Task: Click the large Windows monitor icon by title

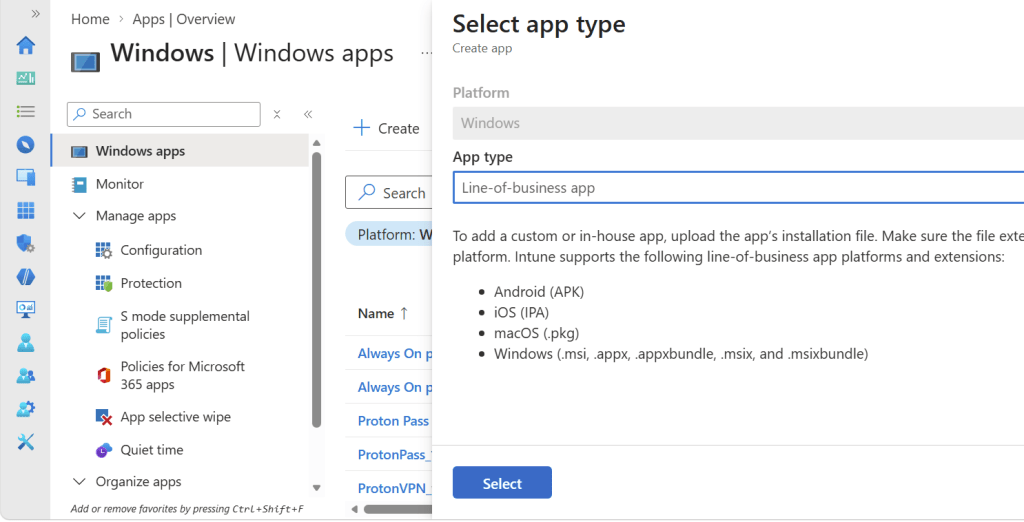Action: (86, 62)
